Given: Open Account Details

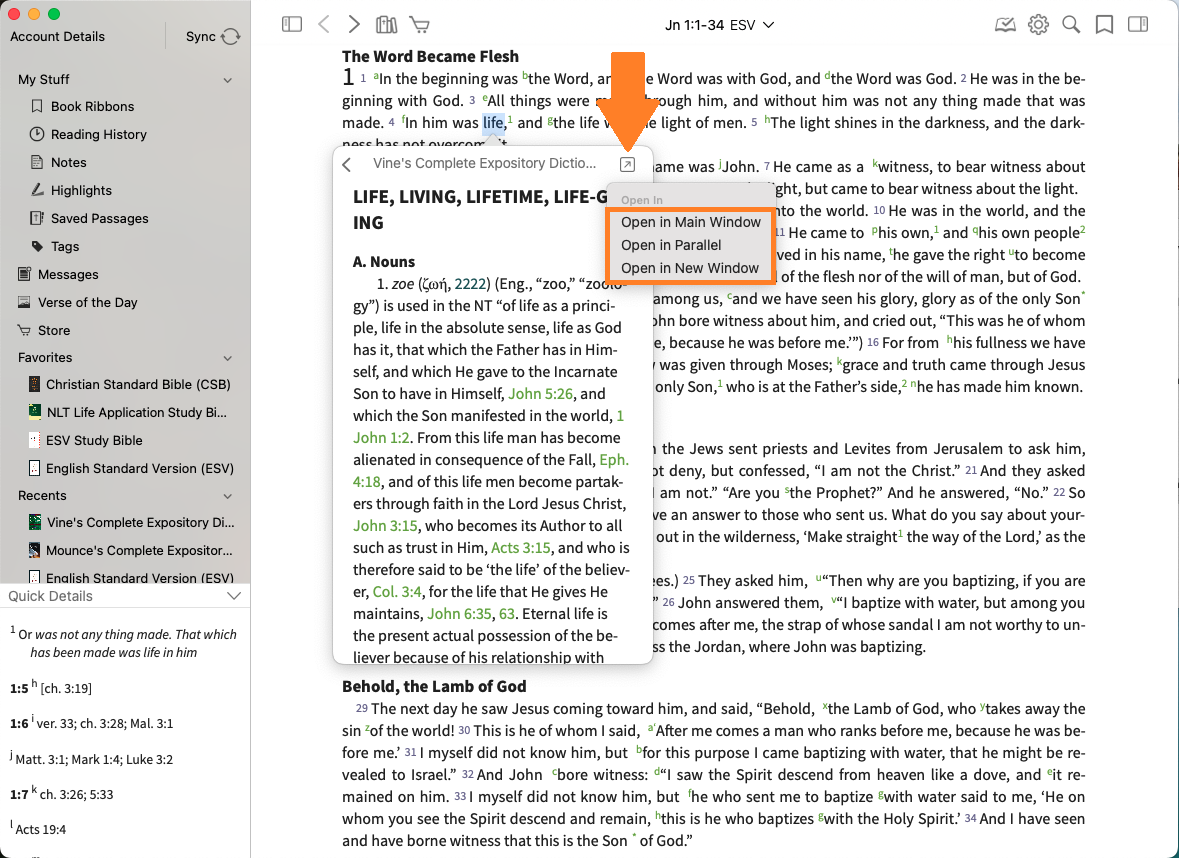Looking at the screenshot, I should [x=57, y=37].
